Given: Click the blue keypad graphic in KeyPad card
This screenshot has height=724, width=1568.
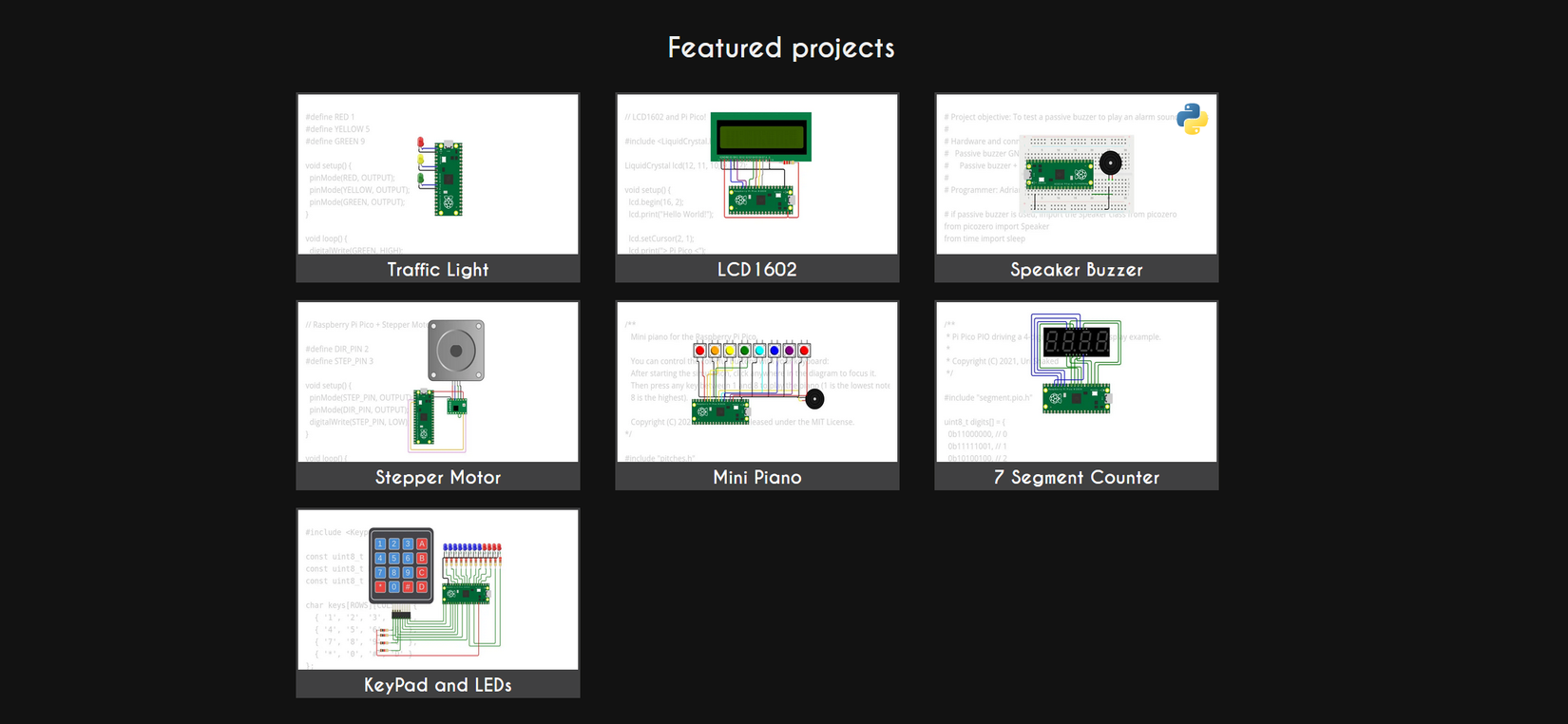Looking at the screenshot, I should [x=401, y=565].
